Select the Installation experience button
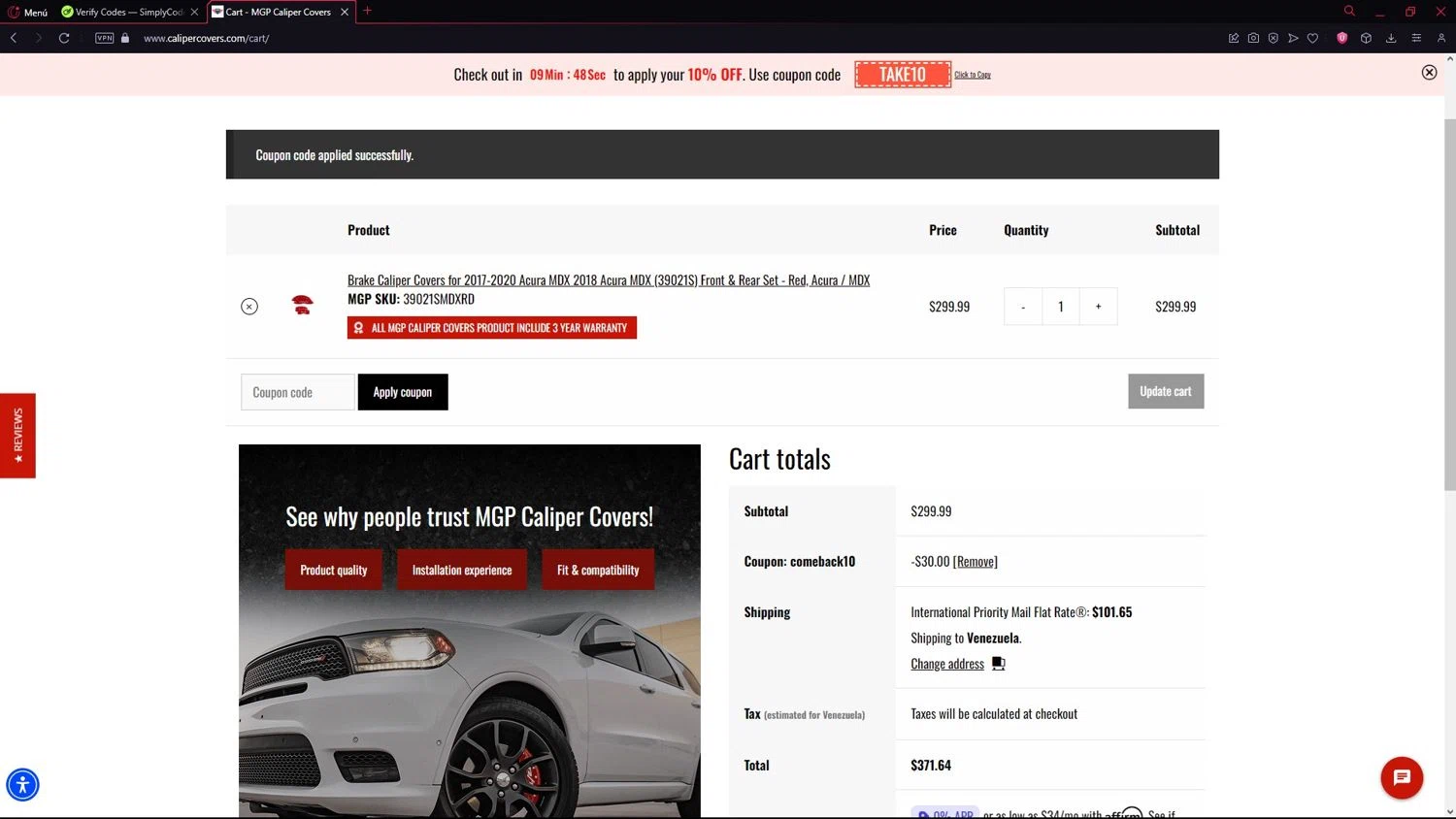 (462, 570)
